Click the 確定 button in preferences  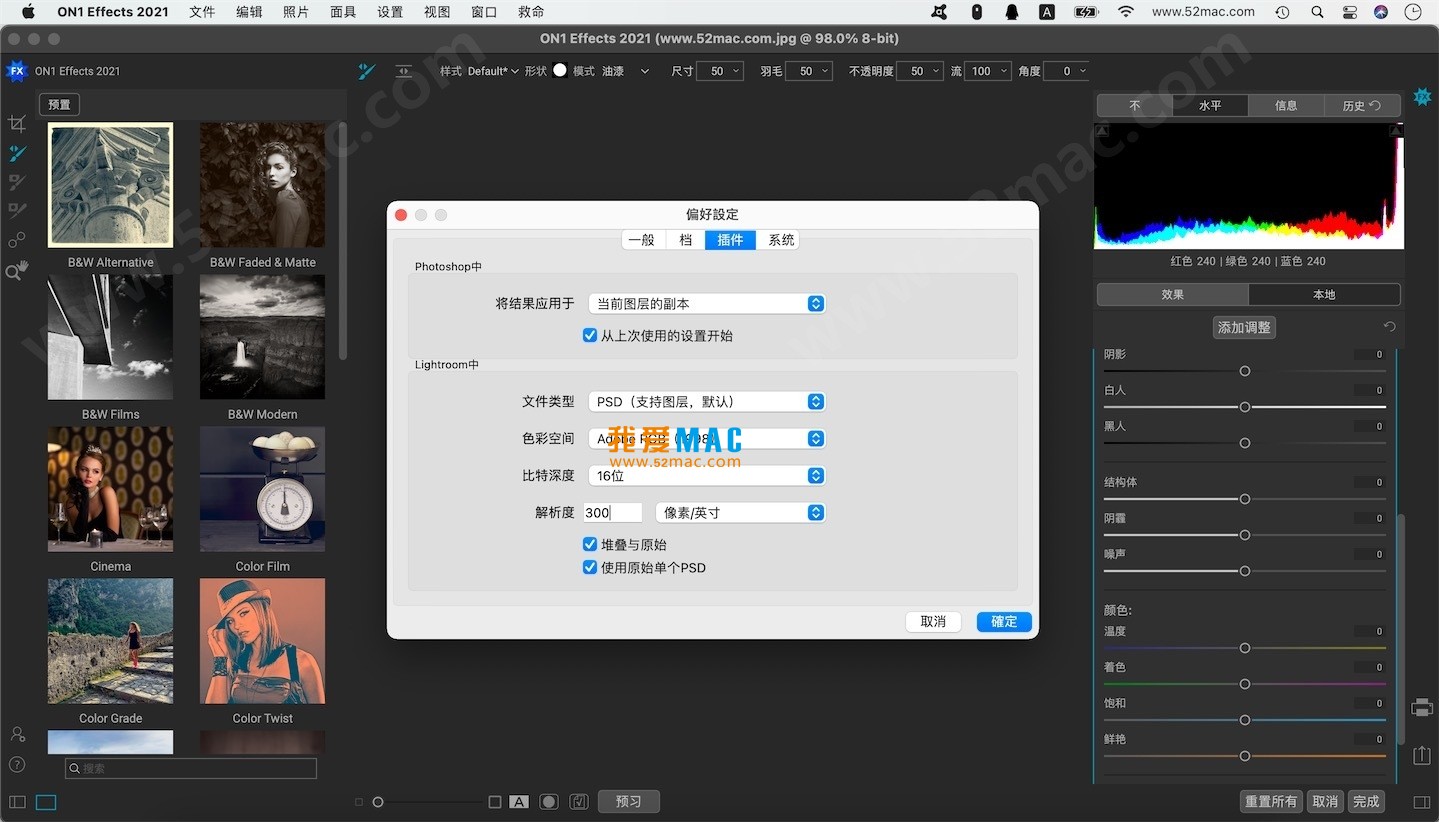click(x=1004, y=621)
